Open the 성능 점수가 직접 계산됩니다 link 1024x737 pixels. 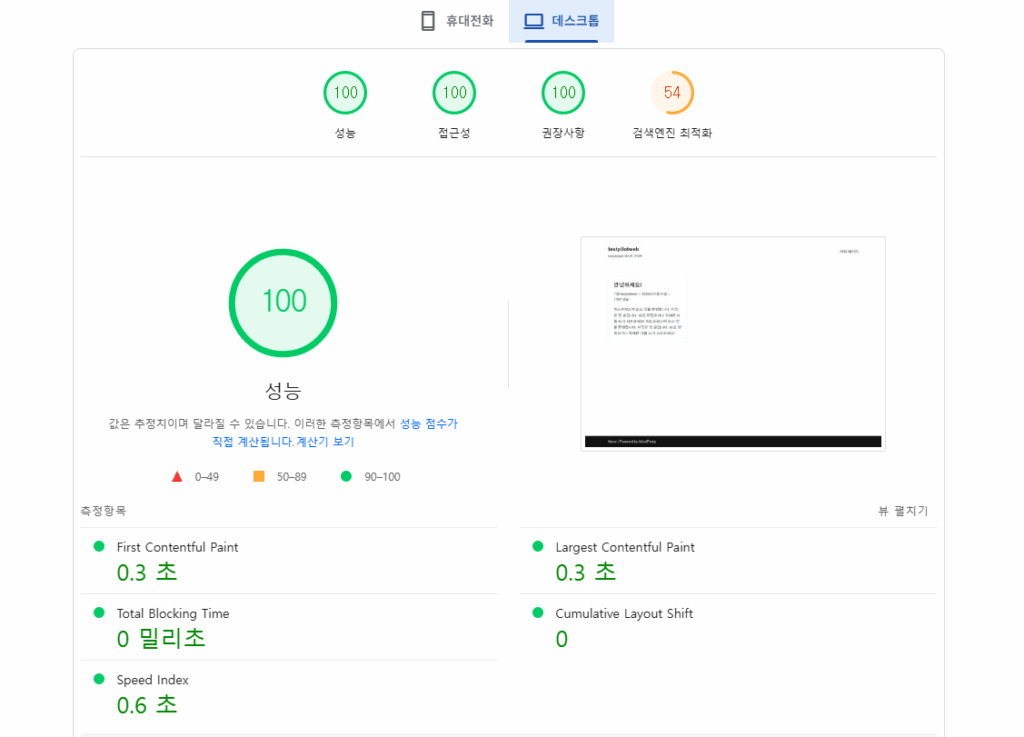[x=428, y=424]
